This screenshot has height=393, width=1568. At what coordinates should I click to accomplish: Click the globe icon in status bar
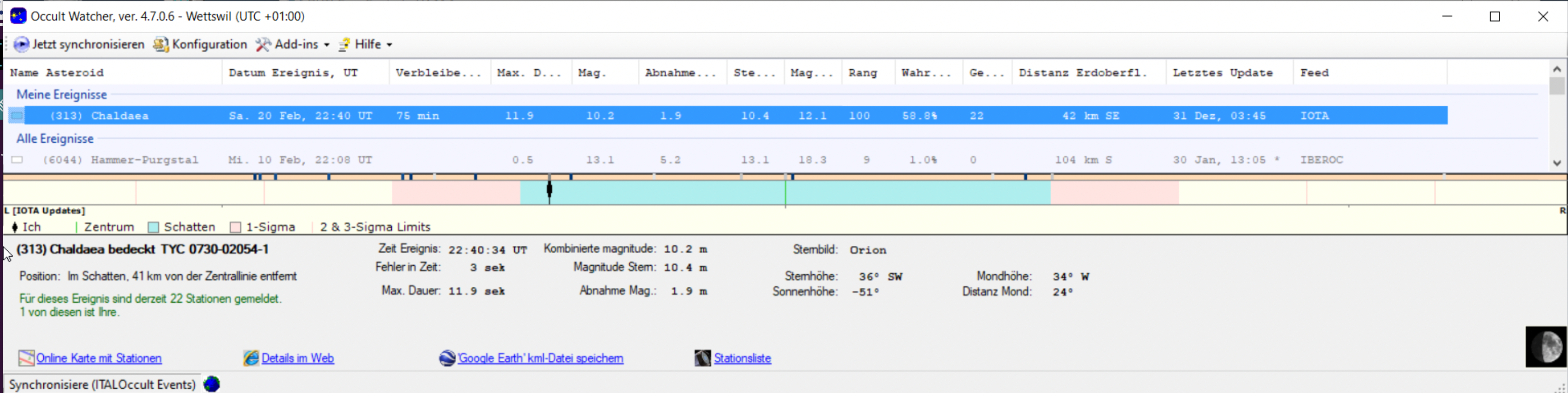[212, 384]
